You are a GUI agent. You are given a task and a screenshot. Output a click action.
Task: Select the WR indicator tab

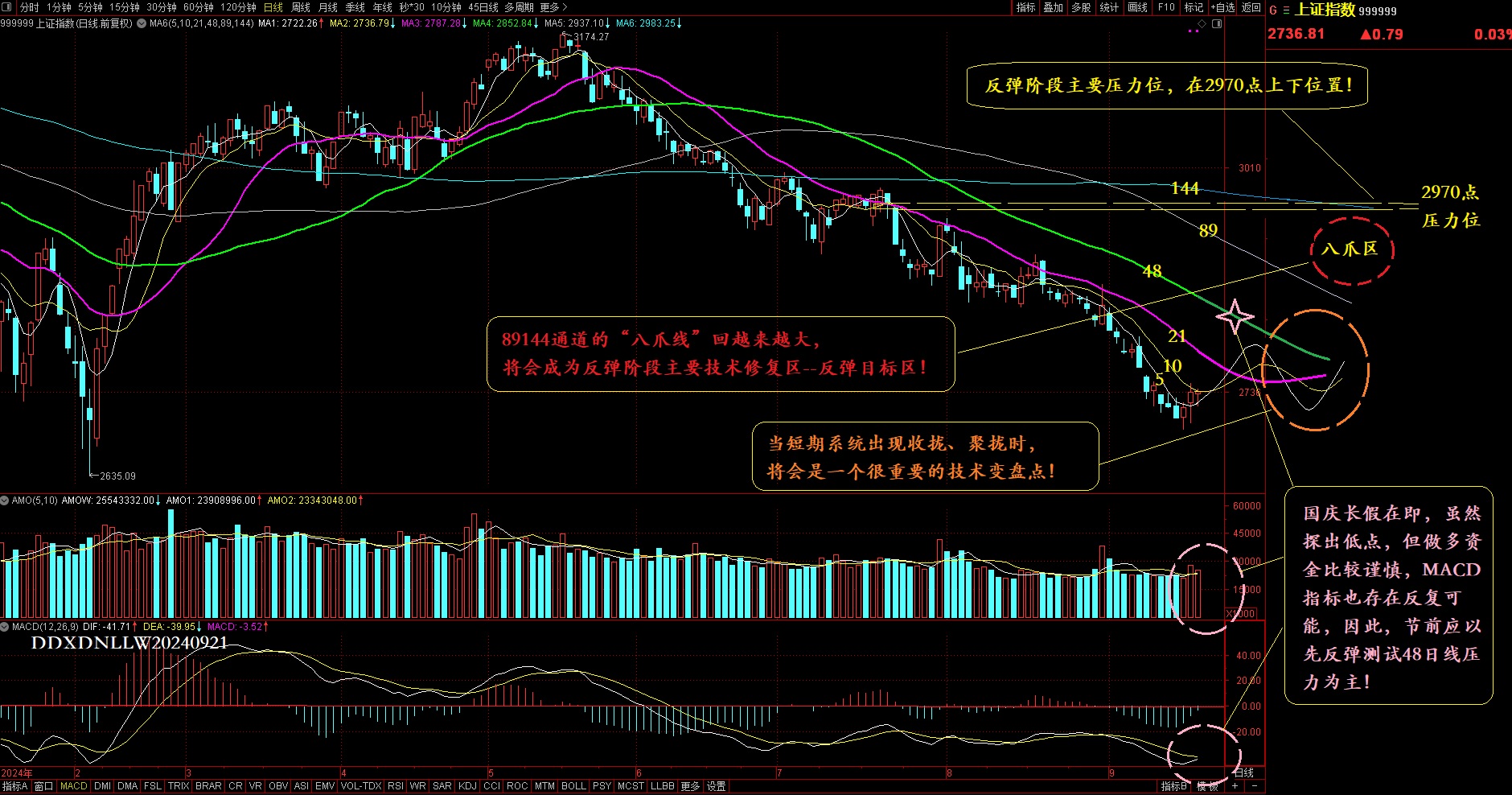click(x=418, y=786)
